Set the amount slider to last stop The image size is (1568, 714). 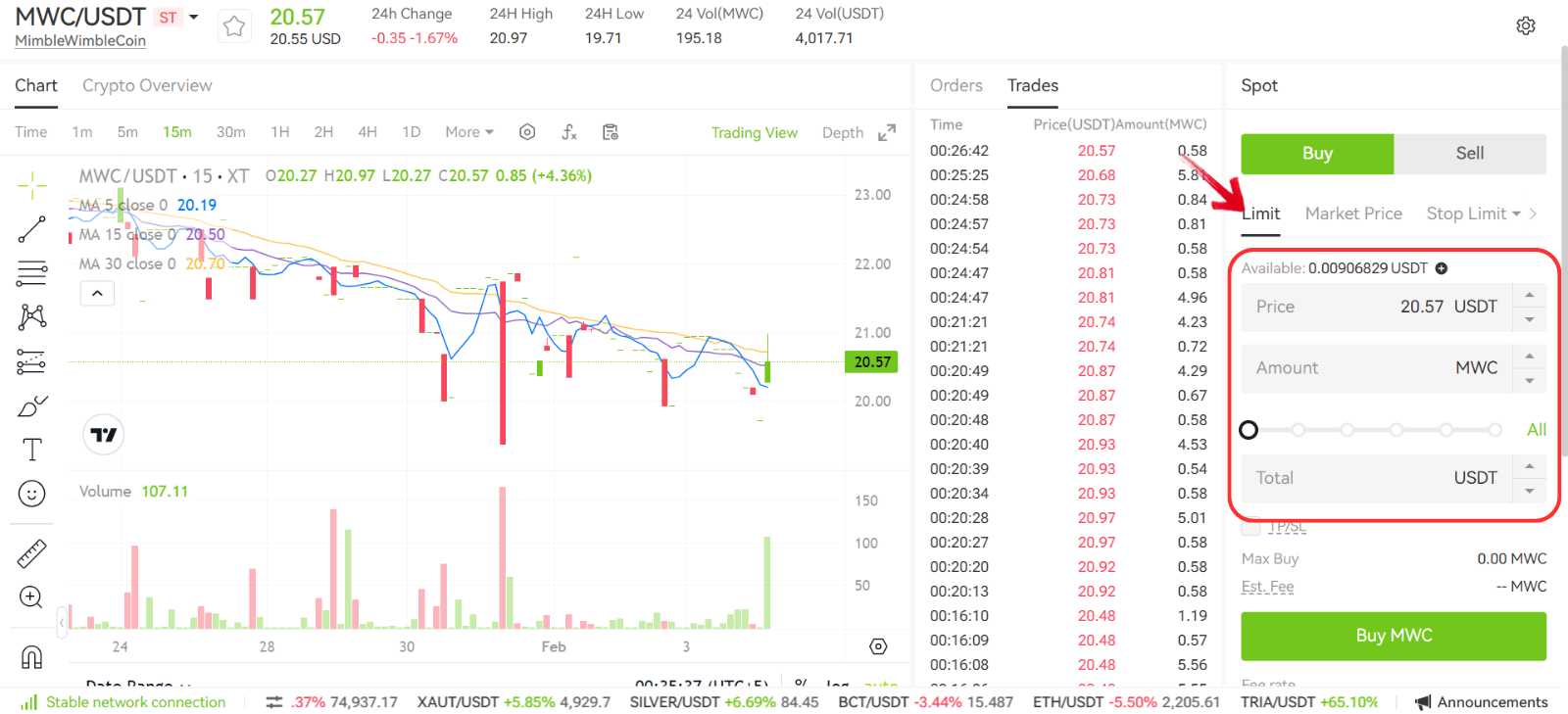tap(1494, 430)
